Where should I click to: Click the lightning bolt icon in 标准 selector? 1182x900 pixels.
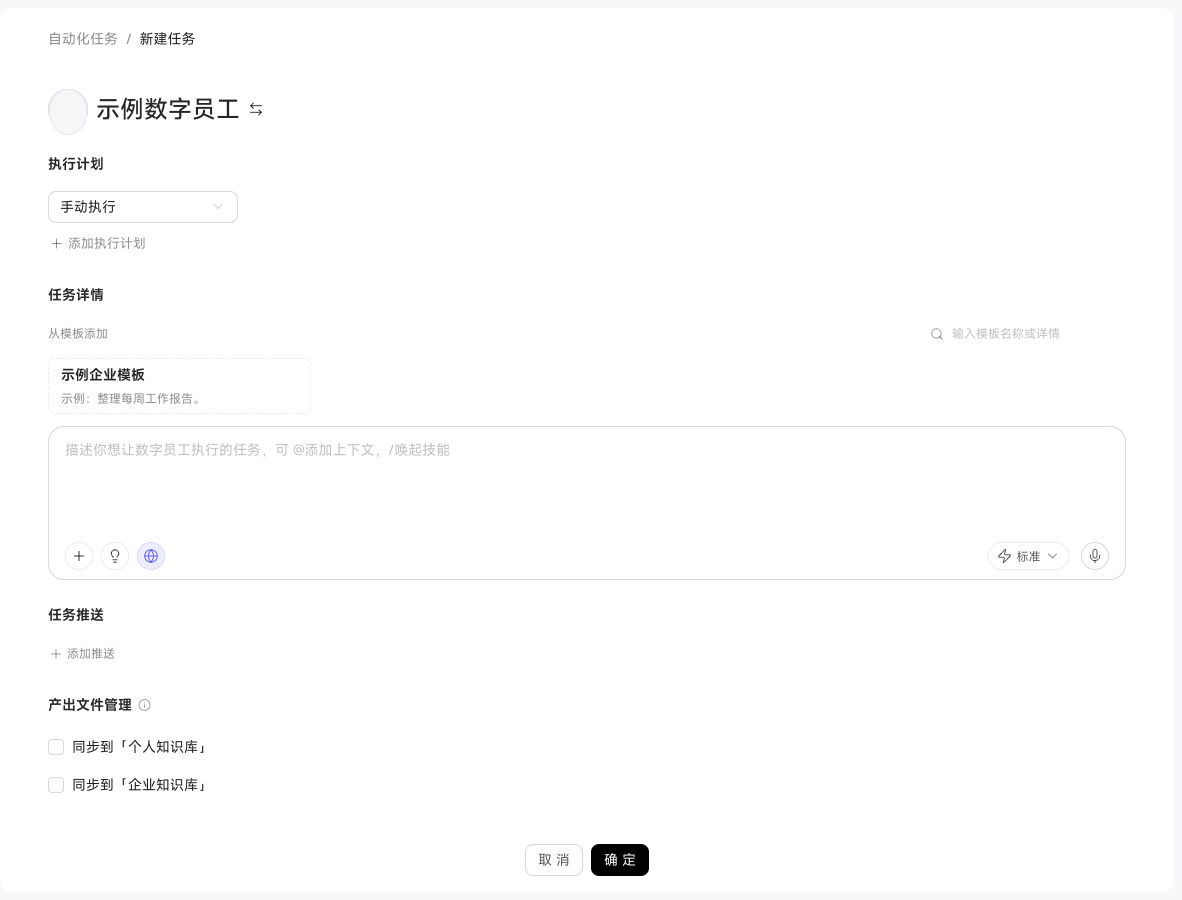pyautogui.click(x=1004, y=556)
